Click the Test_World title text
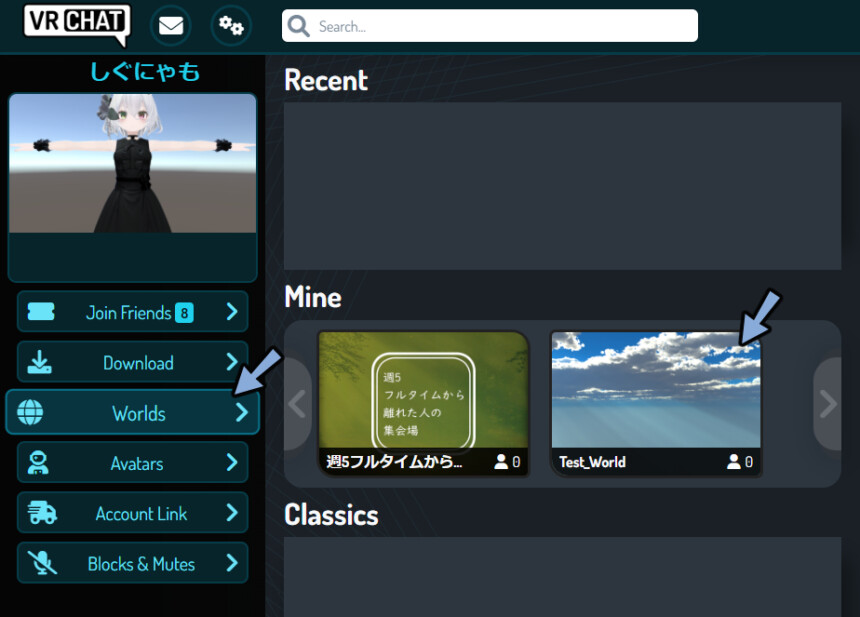This screenshot has width=860, height=617. coord(592,462)
